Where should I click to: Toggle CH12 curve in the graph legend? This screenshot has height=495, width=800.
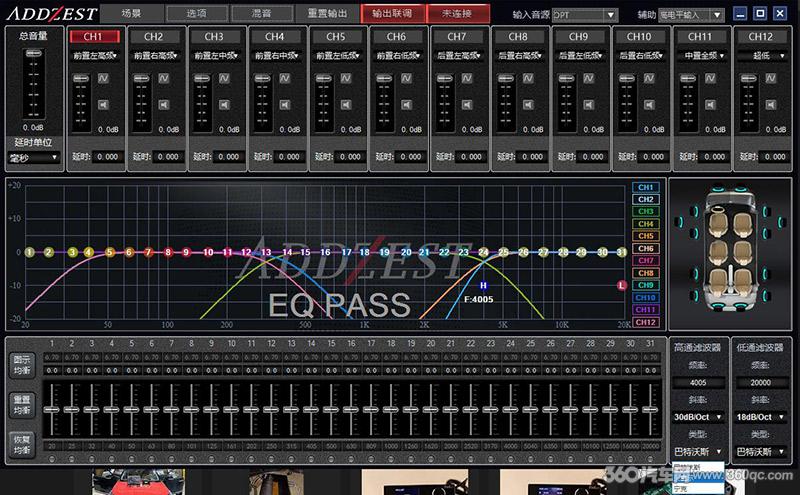645,323
